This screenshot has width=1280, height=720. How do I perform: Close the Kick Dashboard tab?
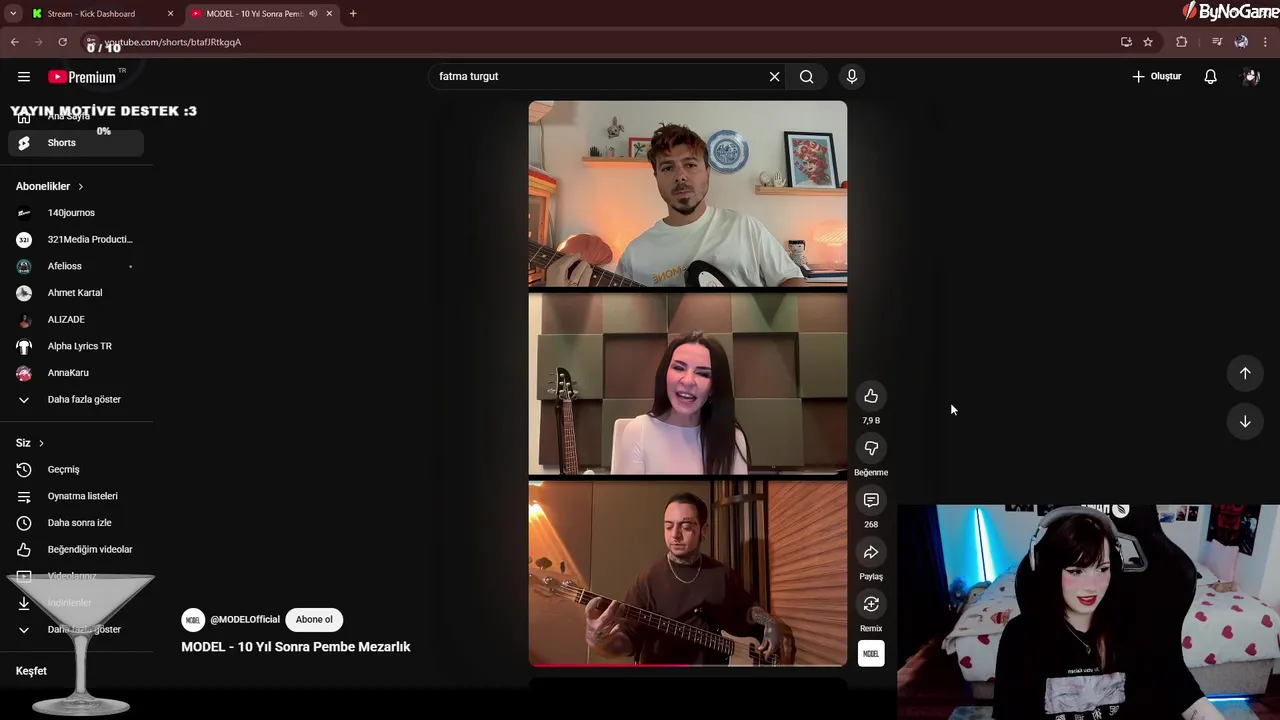(170, 14)
